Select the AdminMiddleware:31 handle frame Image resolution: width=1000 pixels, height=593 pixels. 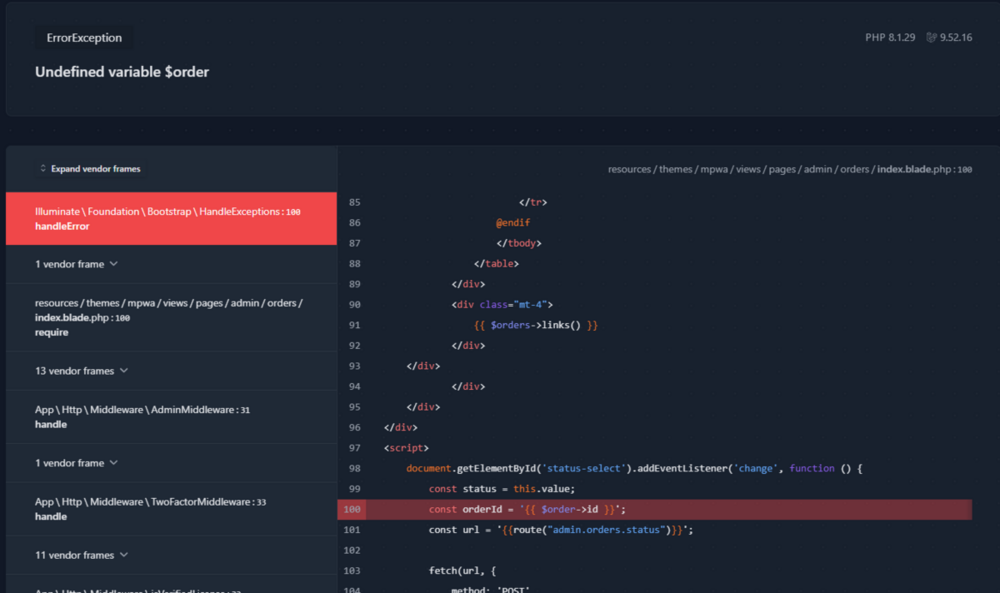pos(172,417)
